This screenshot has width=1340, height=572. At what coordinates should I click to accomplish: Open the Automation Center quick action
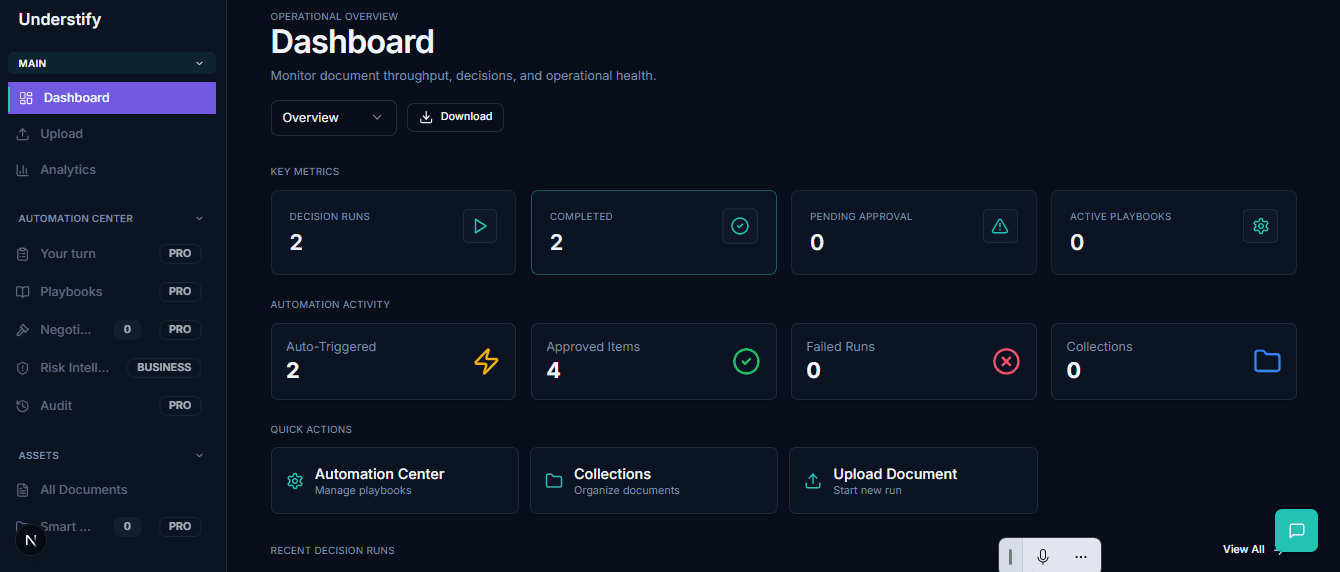[394, 481]
